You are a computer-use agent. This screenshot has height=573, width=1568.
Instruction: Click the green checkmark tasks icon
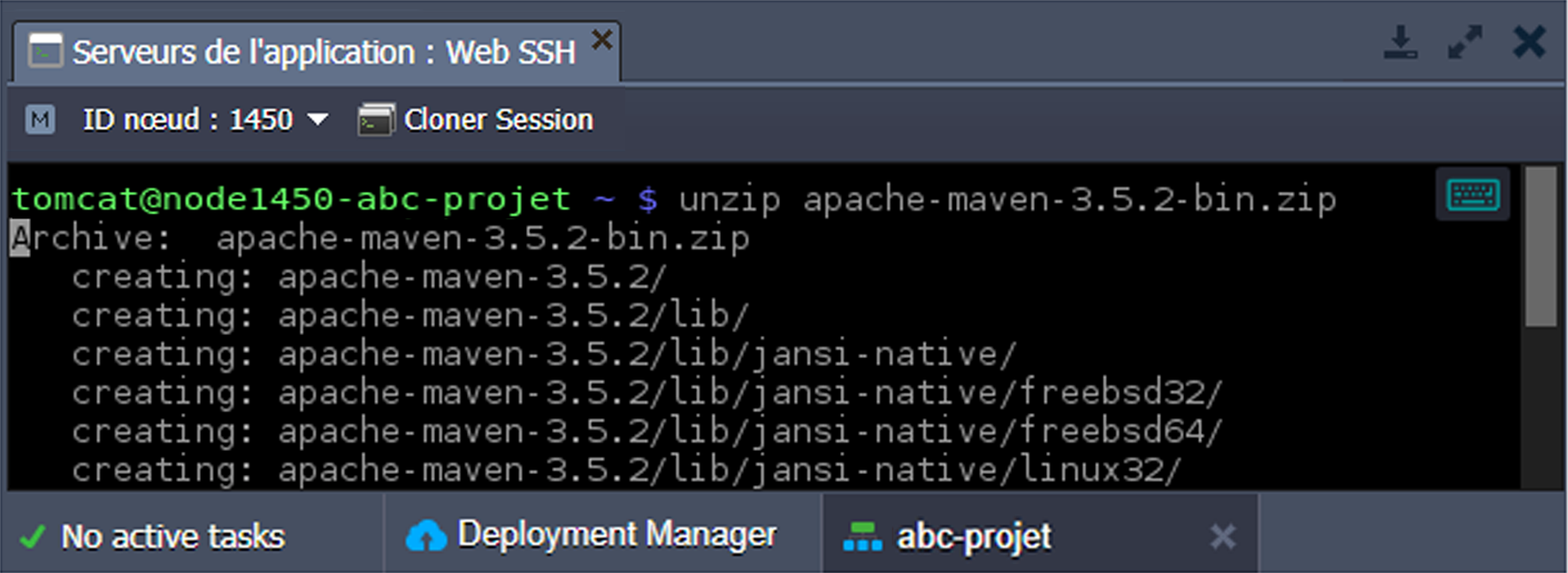(33, 537)
